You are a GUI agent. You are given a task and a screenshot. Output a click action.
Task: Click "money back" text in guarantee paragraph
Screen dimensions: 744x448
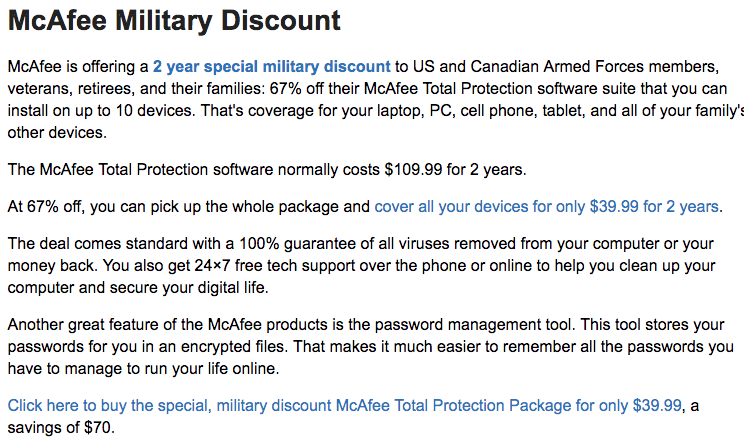click(52, 266)
